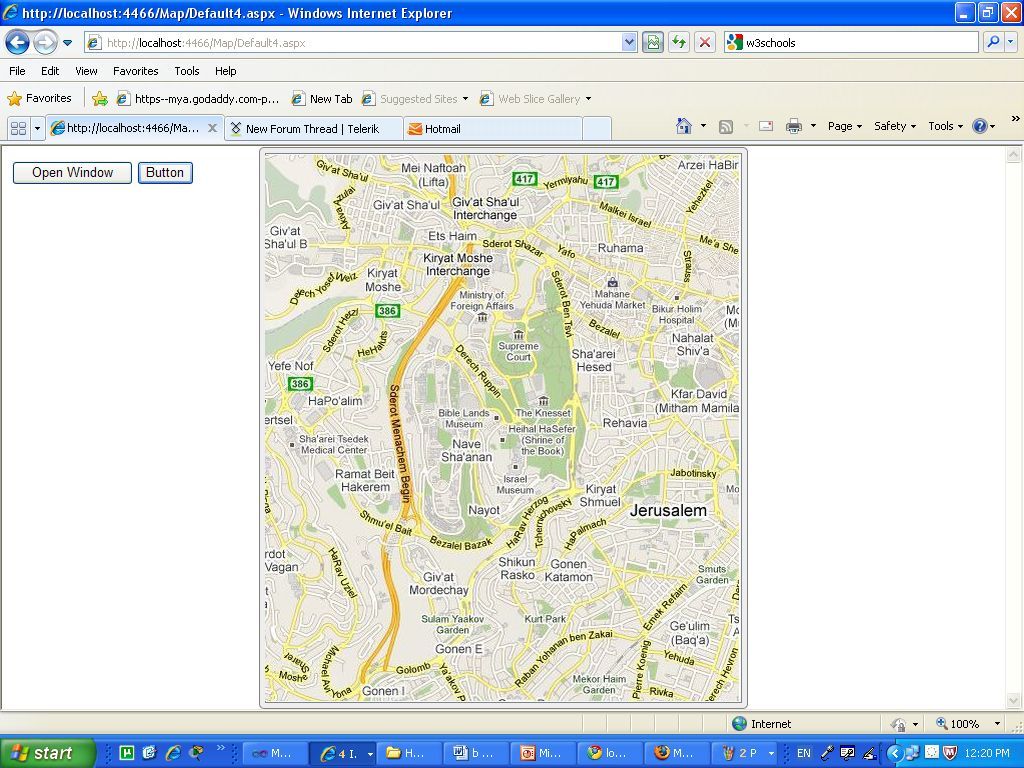Viewport: 1024px width, 768px height.
Task: Click The Knesset on the map
Action: [543, 413]
